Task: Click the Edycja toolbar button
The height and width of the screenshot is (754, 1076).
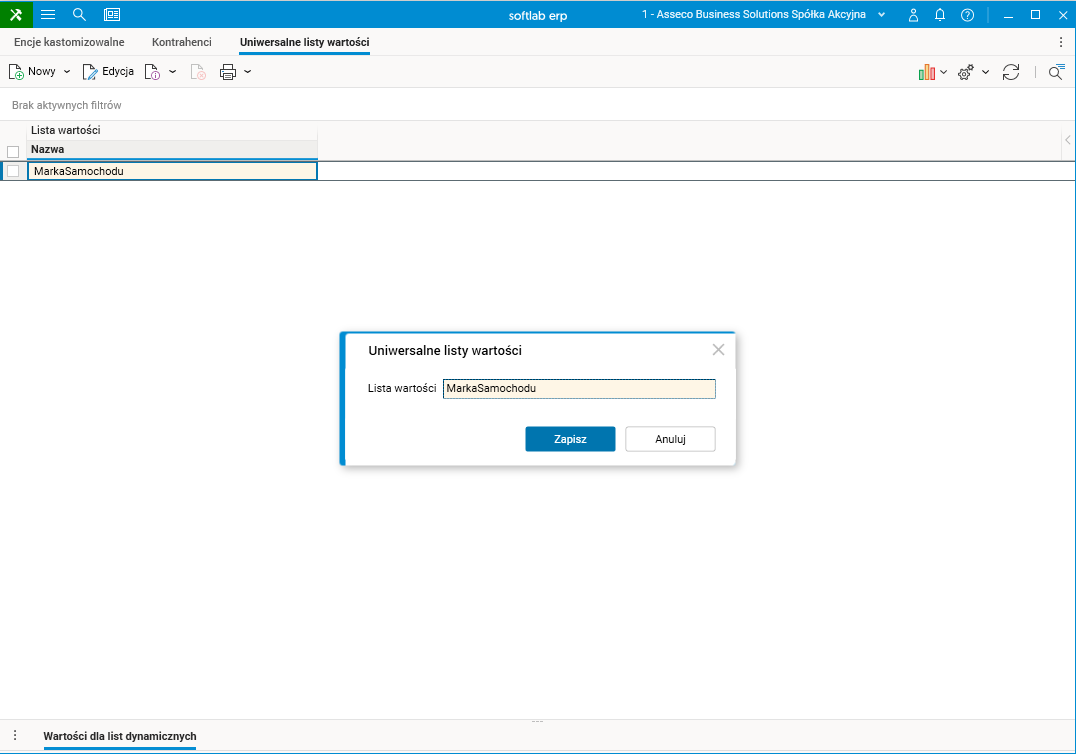Action: click(108, 71)
